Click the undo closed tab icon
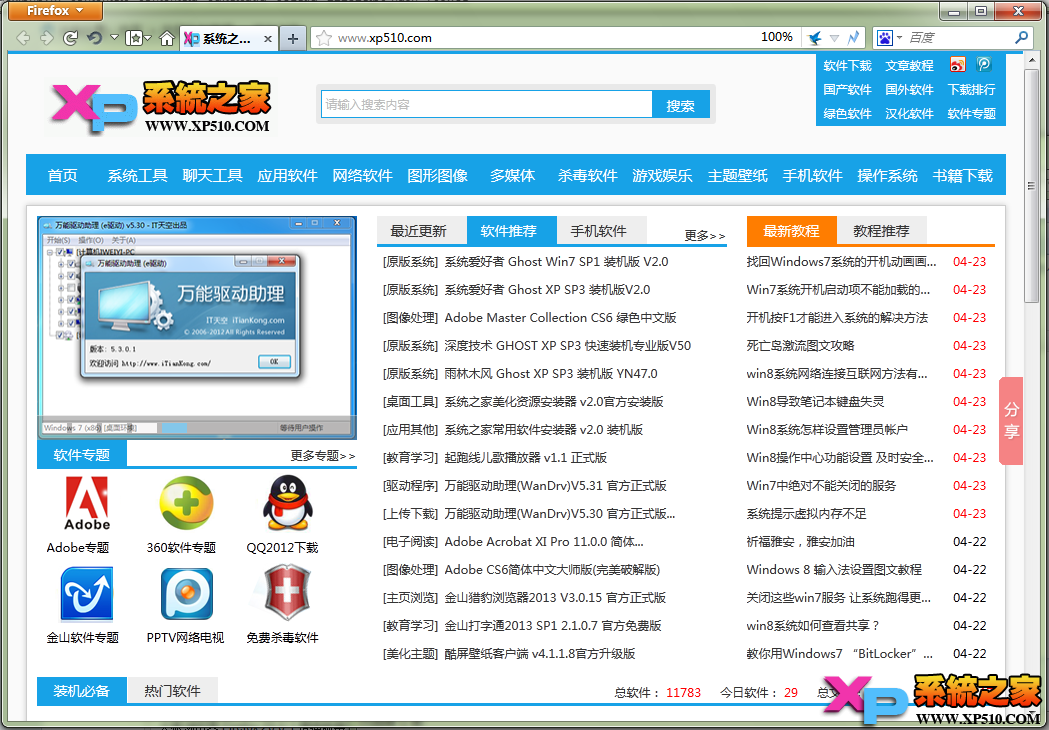1049x730 pixels. tap(94, 38)
